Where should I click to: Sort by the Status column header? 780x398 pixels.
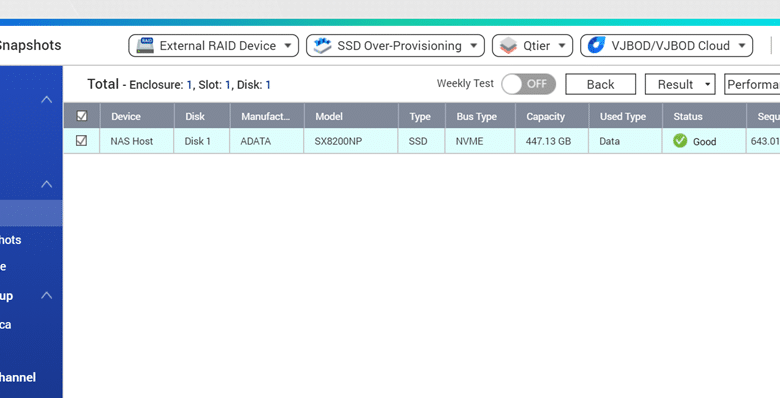pos(704,116)
